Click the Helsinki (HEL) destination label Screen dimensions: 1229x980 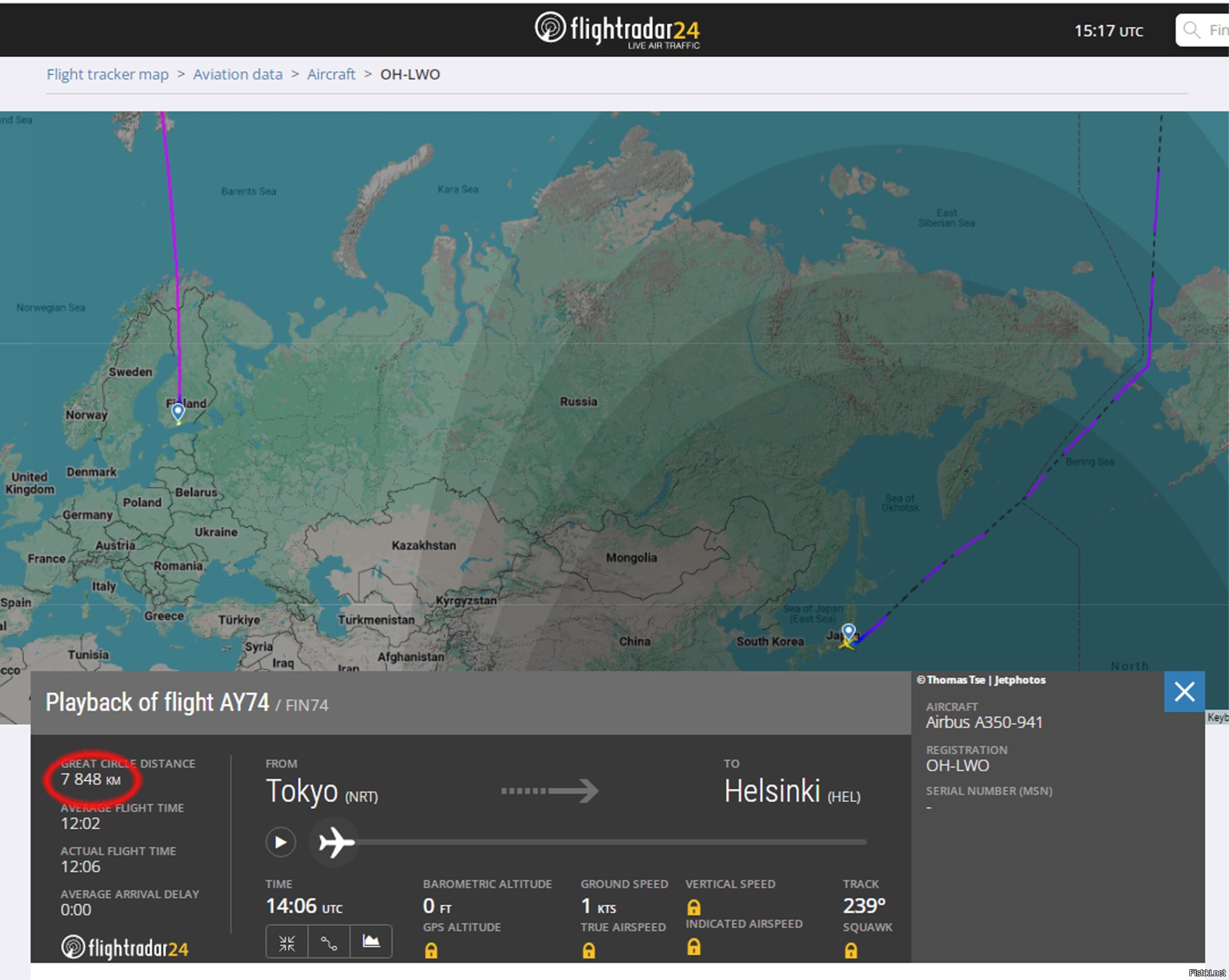pyautogui.click(x=792, y=792)
